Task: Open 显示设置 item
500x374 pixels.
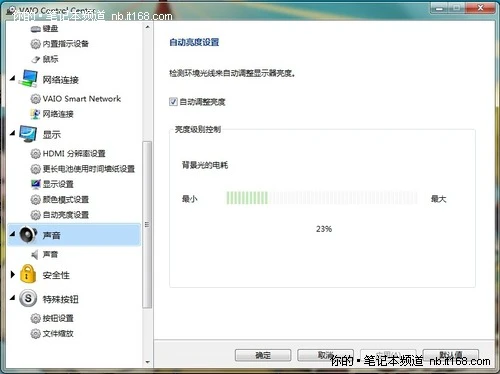Action: click(x=58, y=184)
